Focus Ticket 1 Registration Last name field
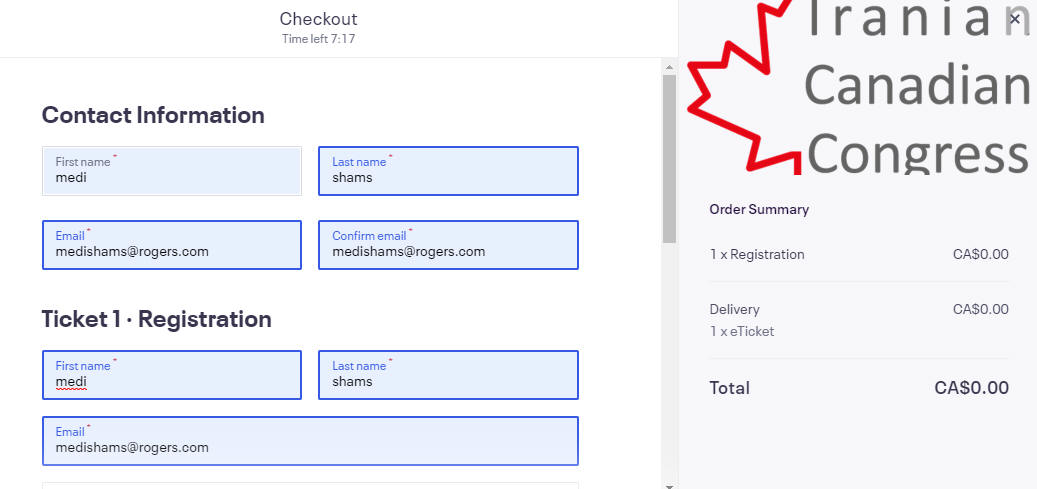The height and width of the screenshot is (489, 1037). click(x=448, y=375)
